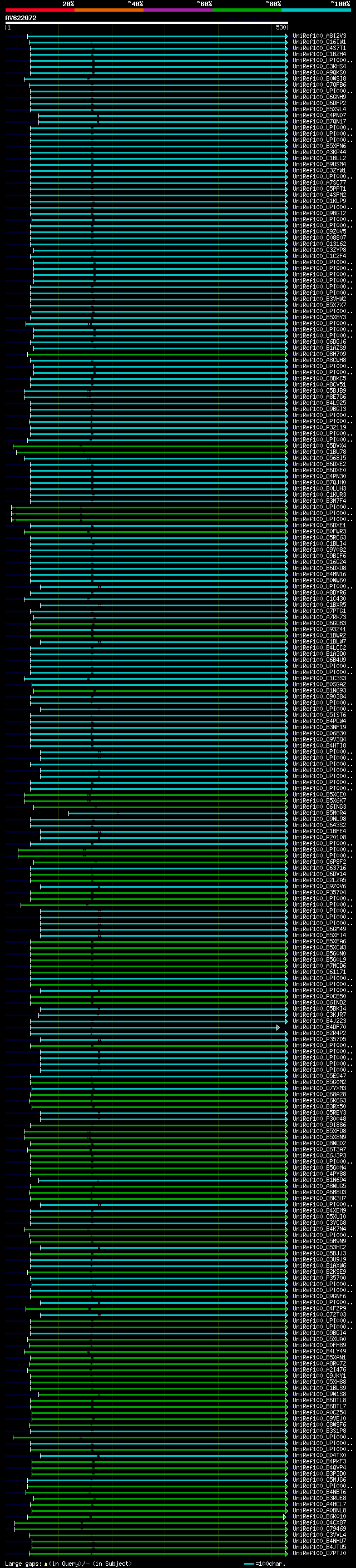Select hit label UniRef100_B0WSI8
Viewport: 356px width, 1568px height.
[x=319, y=78]
